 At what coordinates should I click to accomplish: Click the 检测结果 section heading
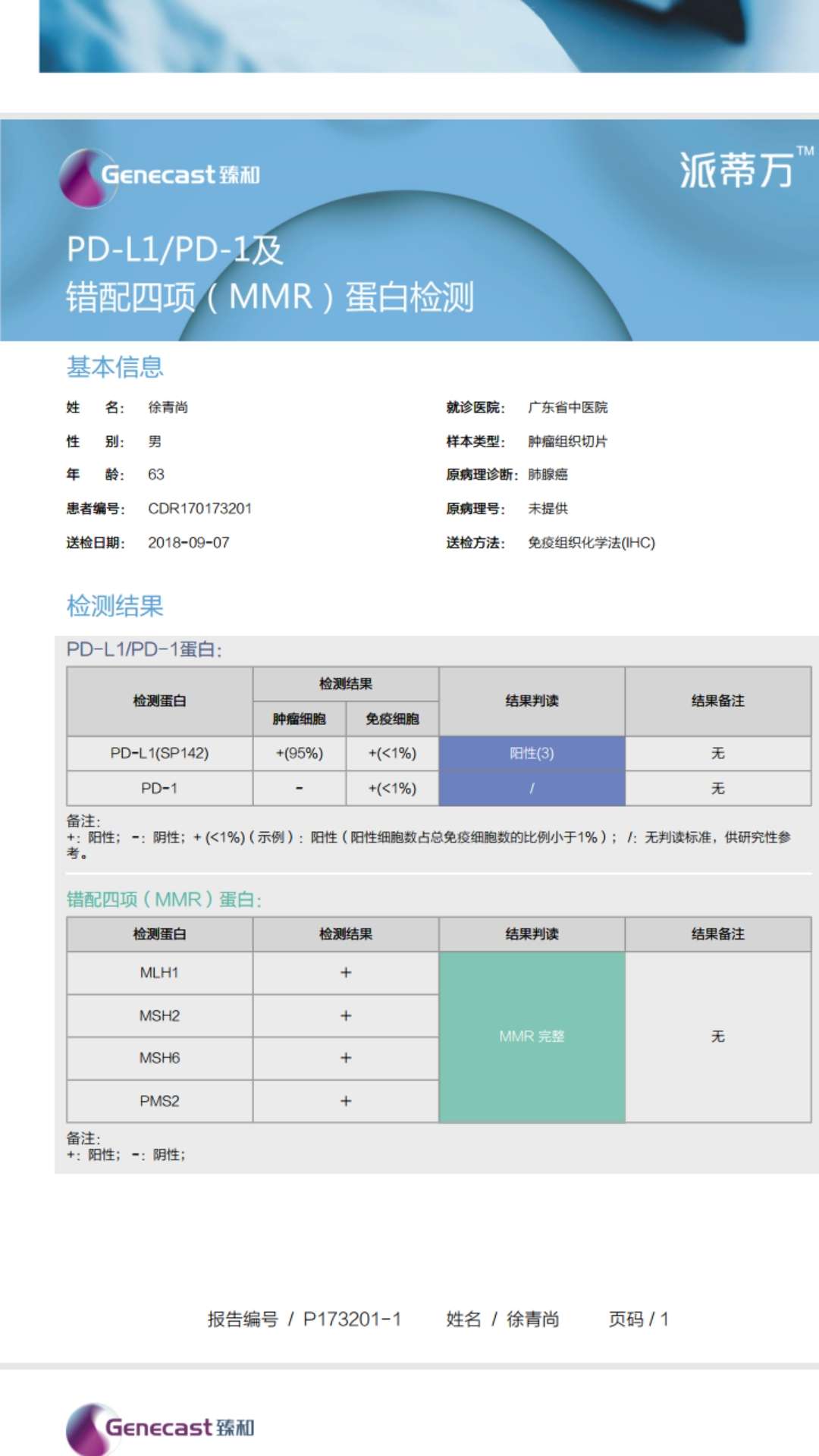click(115, 606)
